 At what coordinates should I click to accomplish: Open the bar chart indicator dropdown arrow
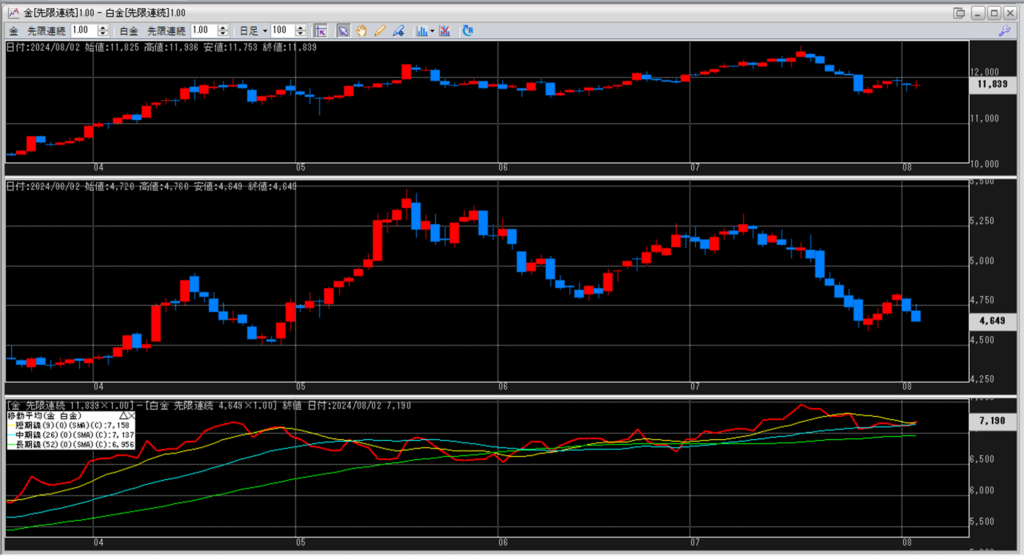(432, 31)
